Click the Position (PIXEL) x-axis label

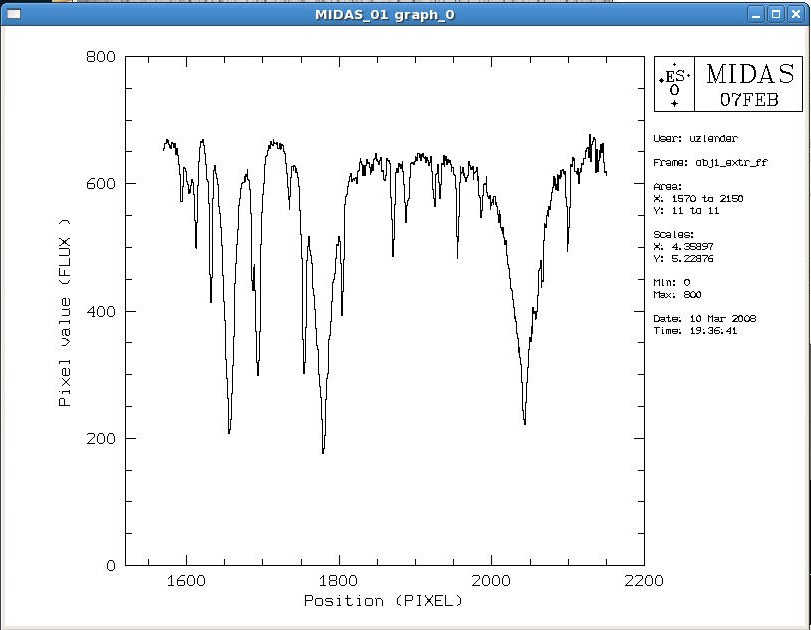(x=383, y=601)
